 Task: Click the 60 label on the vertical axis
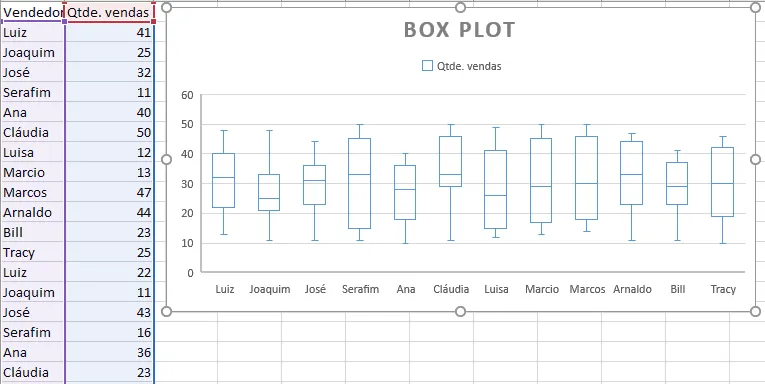pos(187,95)
